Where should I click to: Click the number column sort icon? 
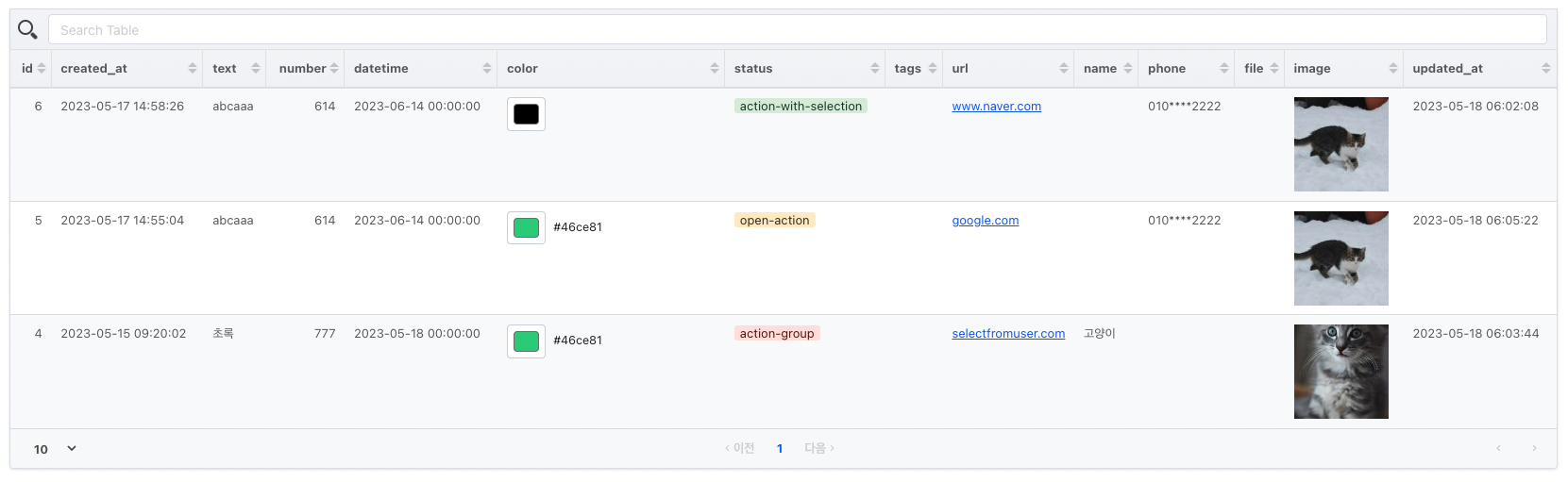coord(334,69)
